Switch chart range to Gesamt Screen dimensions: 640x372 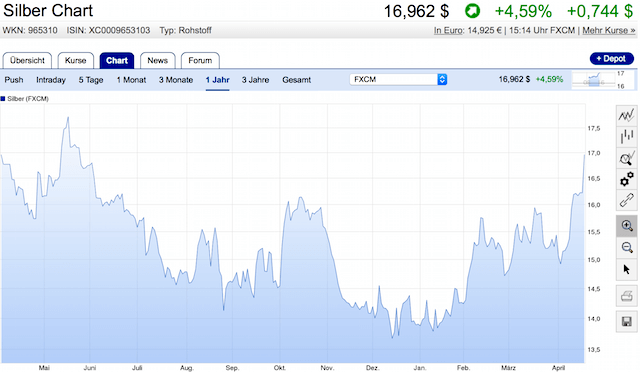pyautogui.click(x=296, y=80)
